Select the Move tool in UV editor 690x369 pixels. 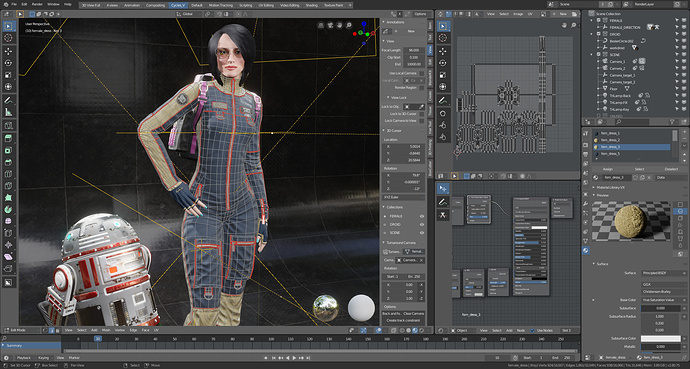pos(443,51)
